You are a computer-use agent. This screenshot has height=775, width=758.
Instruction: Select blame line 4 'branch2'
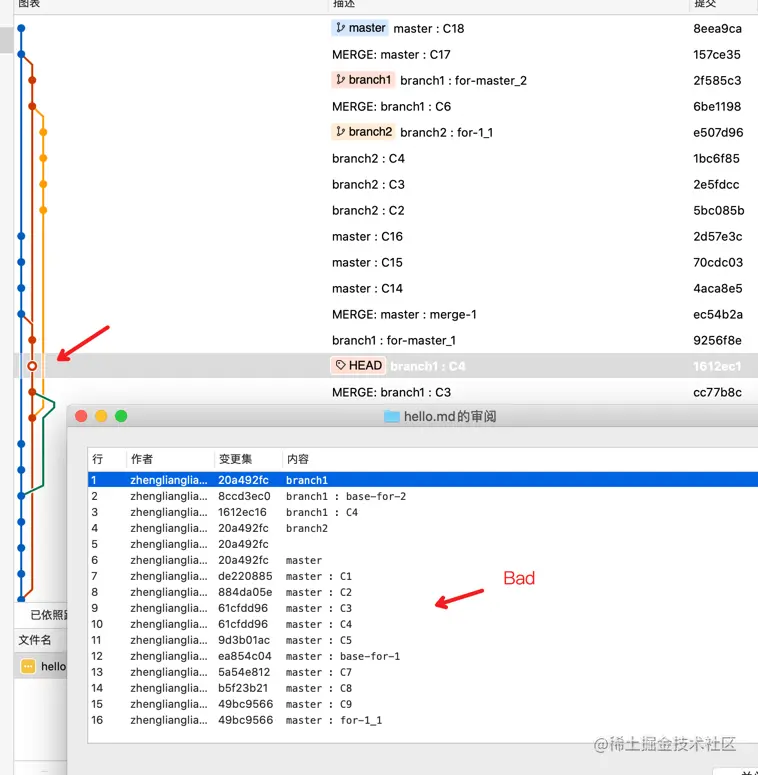point(422,528)
